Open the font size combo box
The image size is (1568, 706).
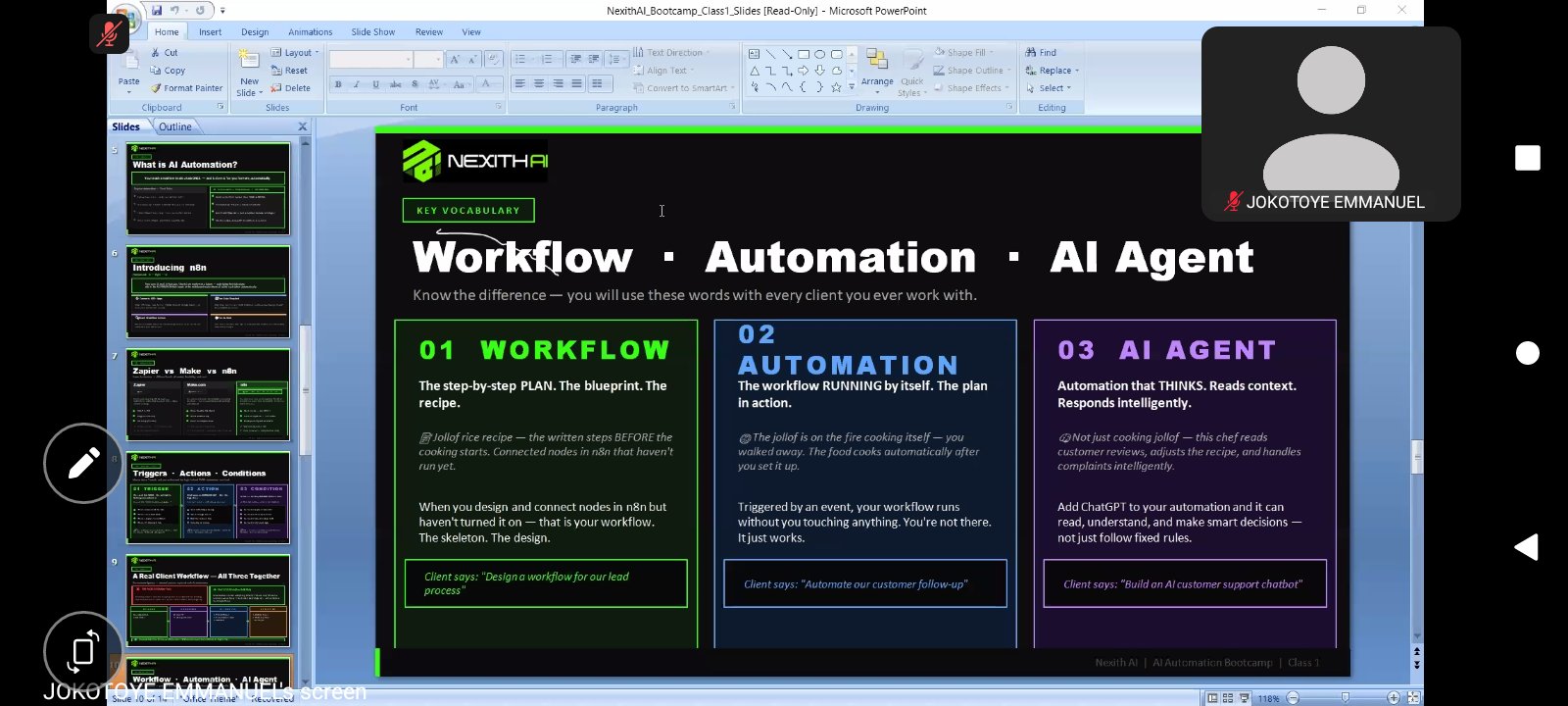pos(428,60)
